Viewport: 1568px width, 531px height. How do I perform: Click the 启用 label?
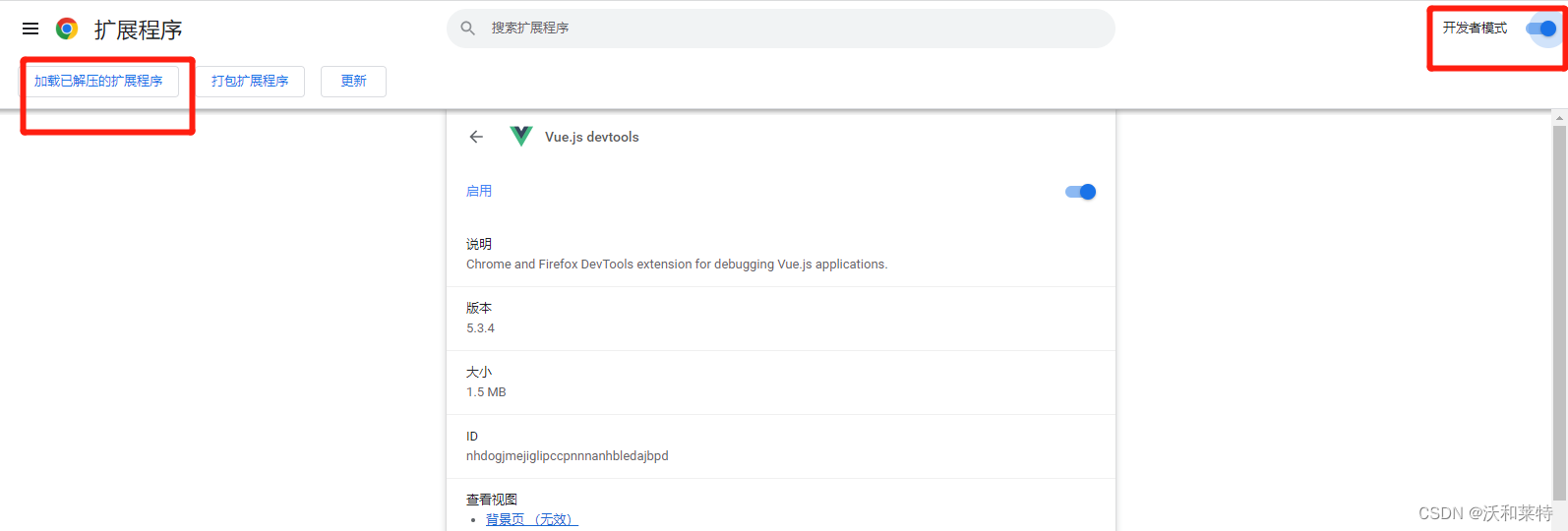479,191
